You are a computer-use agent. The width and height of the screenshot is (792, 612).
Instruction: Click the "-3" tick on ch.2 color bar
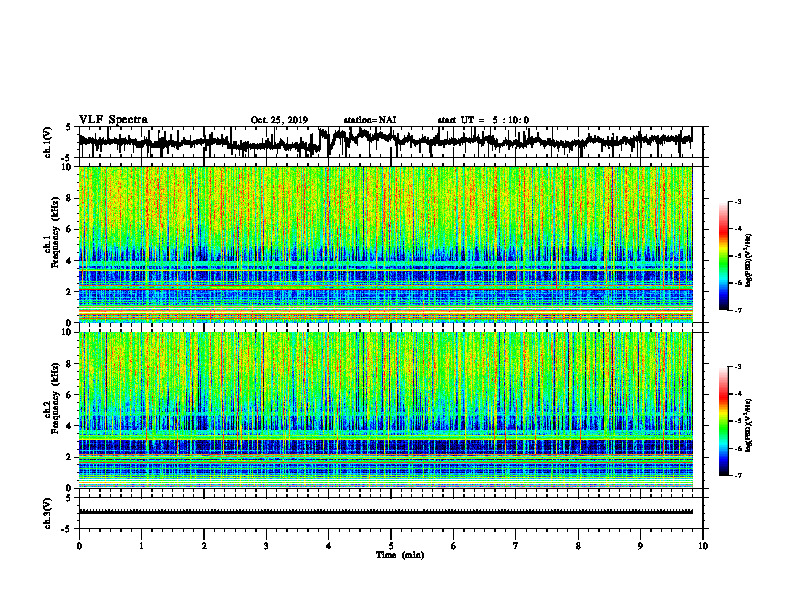[738, 367]
